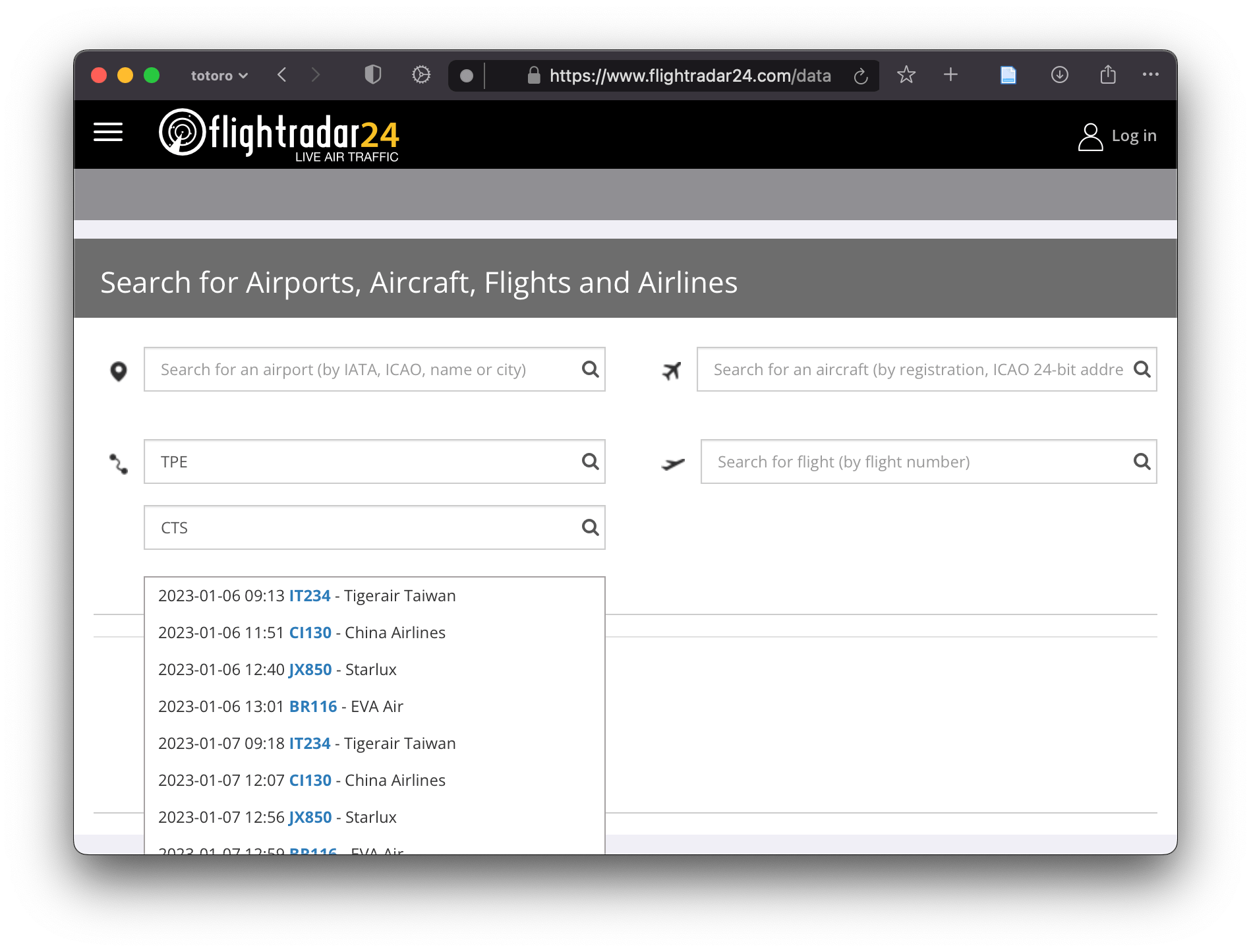This screenshot has height=952, width=1251.
Task: Click the magnifier in the TPE field
Action: (591, 461)
